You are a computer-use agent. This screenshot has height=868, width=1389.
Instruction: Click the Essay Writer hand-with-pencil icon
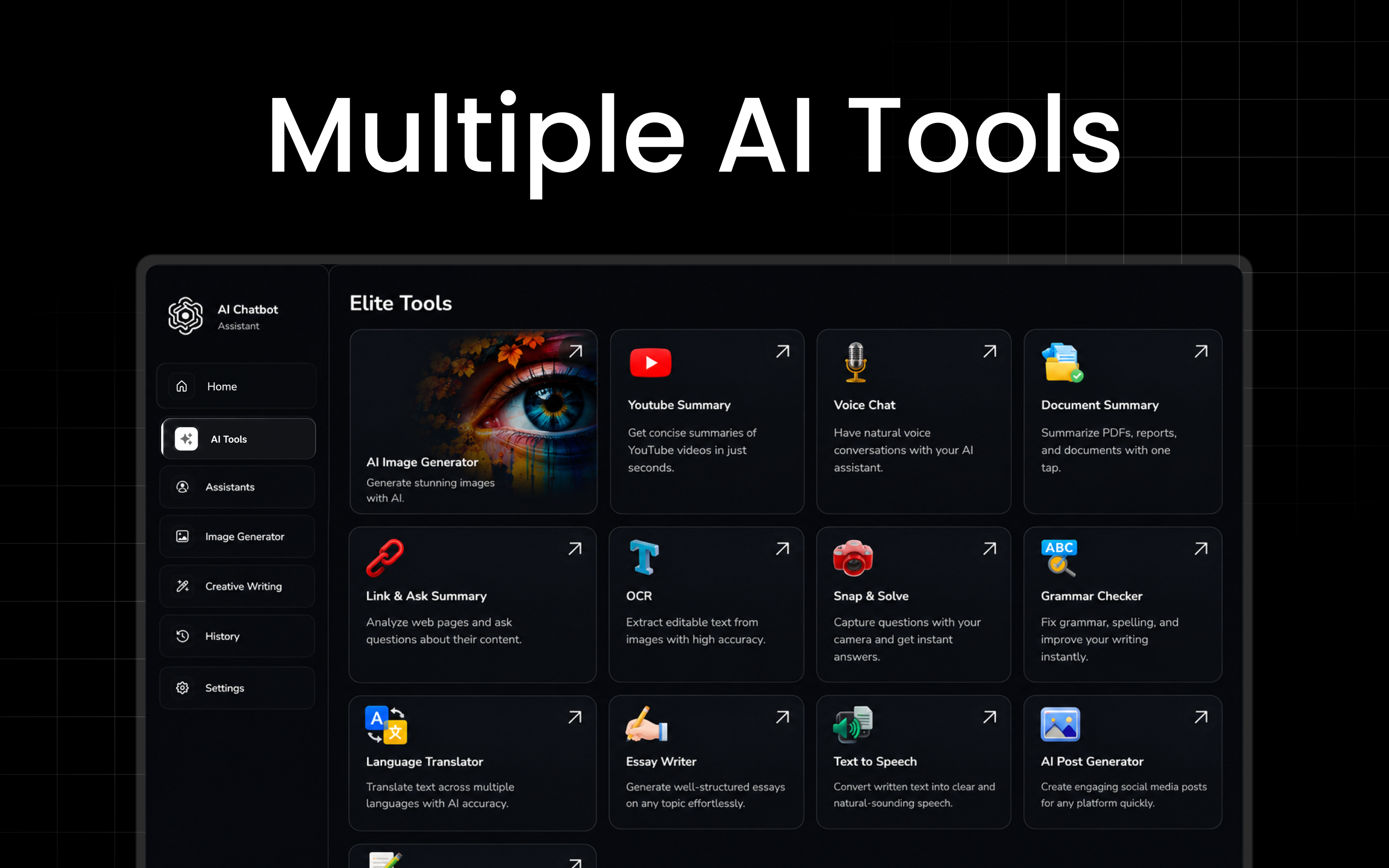646,724
